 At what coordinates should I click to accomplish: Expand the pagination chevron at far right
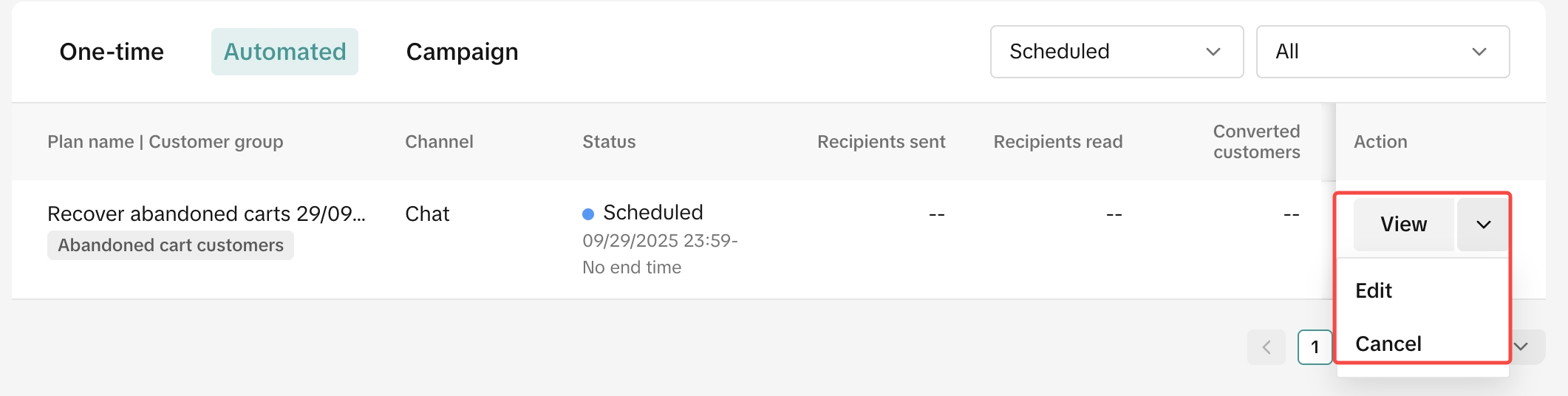[1521, 346]
